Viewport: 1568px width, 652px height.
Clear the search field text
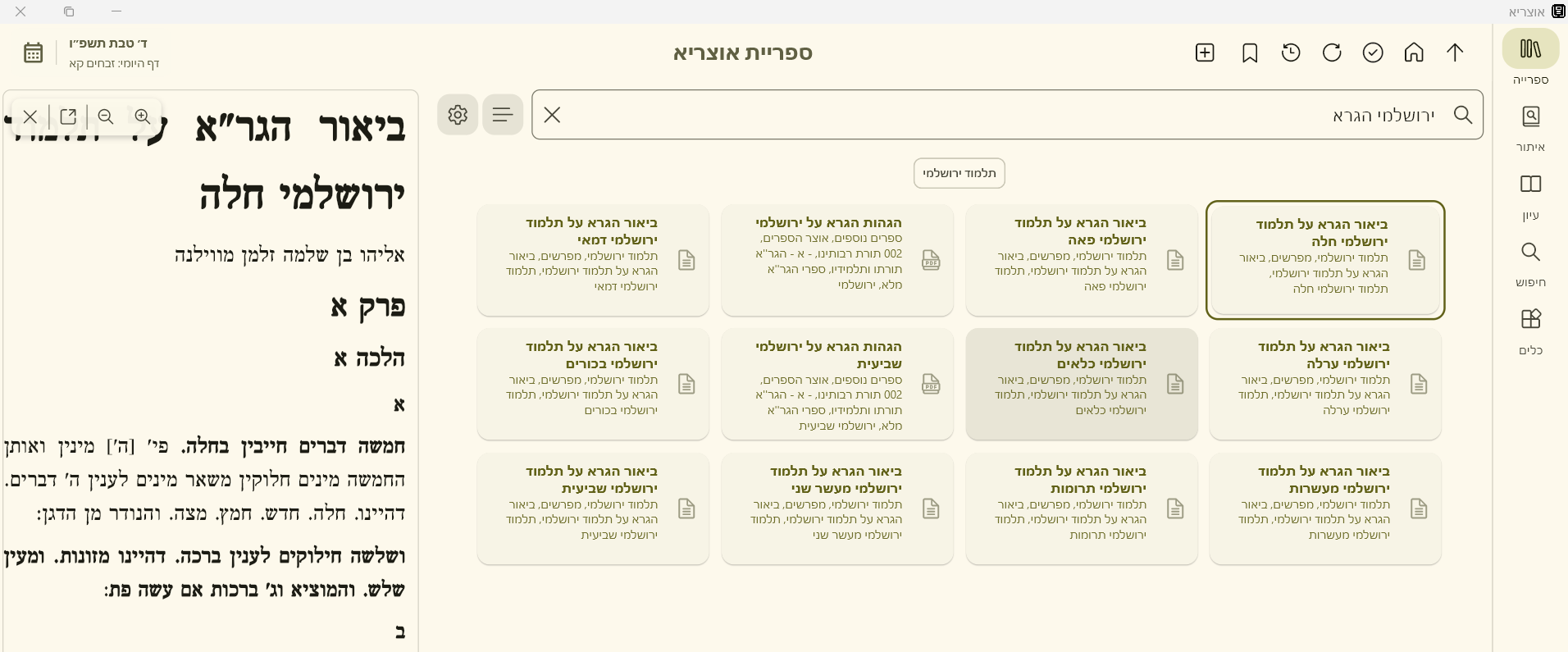[x=552, y=115]
